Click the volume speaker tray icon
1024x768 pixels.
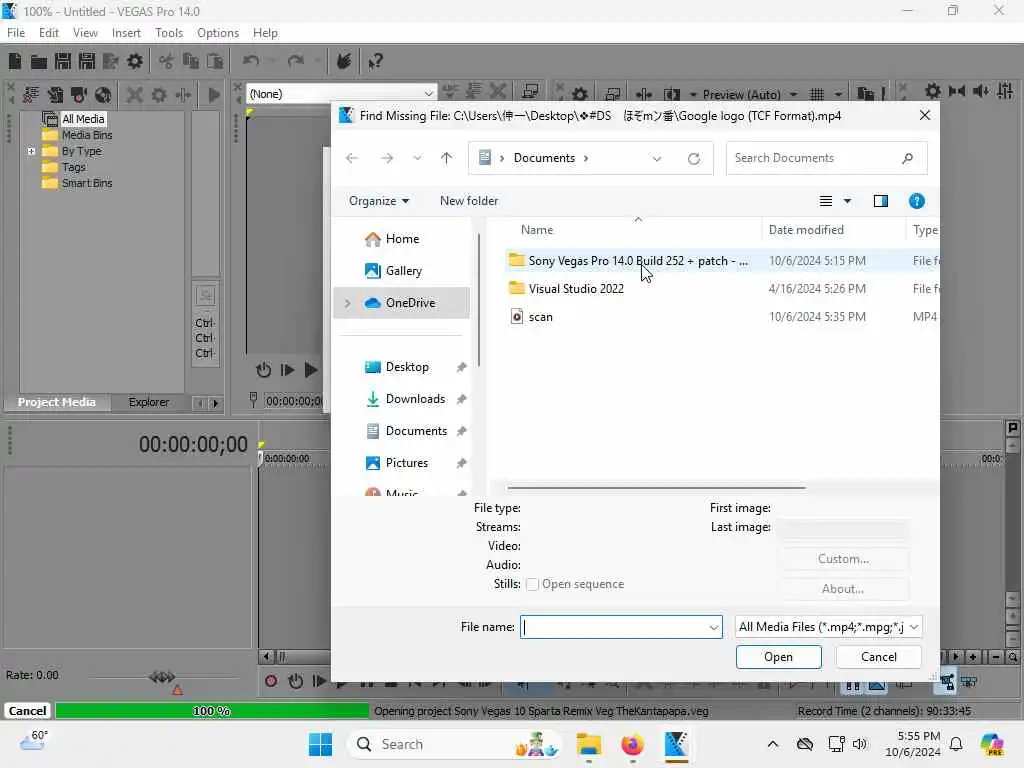click(x=860, y=744)
